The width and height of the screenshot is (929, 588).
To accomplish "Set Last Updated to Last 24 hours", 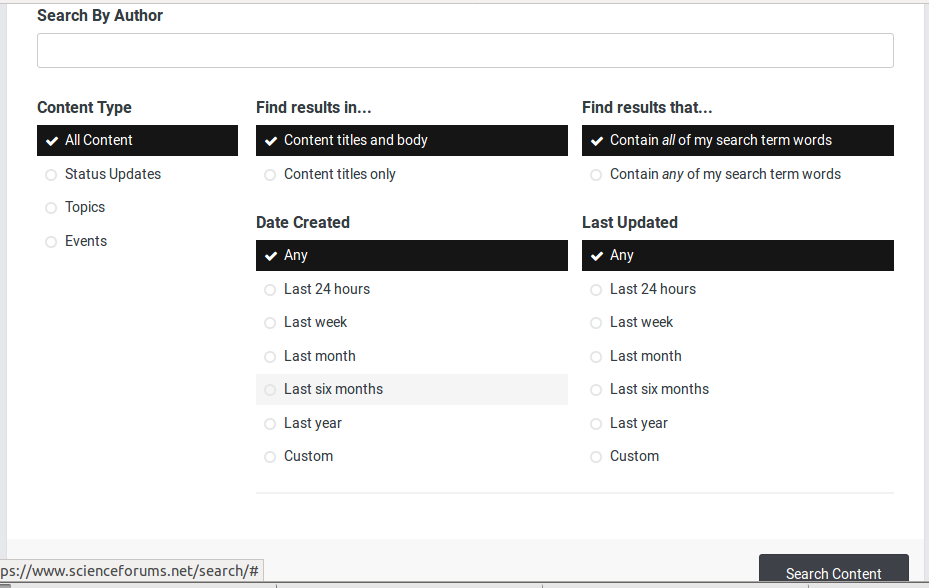I will coord(652,289).
